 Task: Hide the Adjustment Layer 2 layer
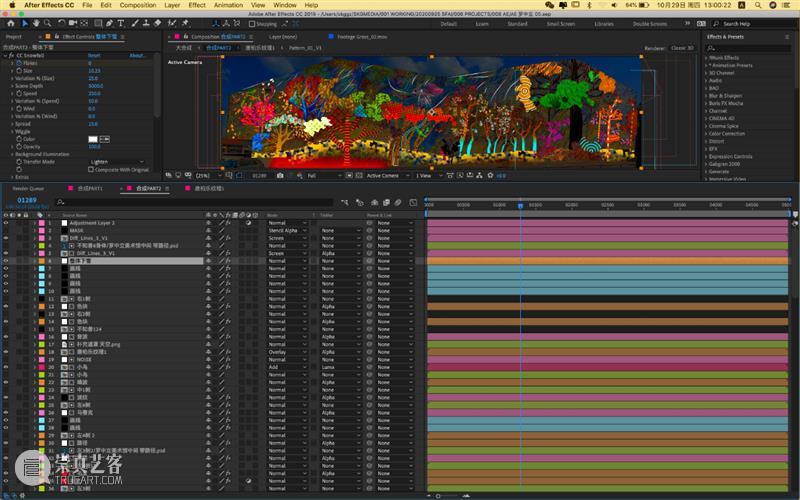point(6,223)
